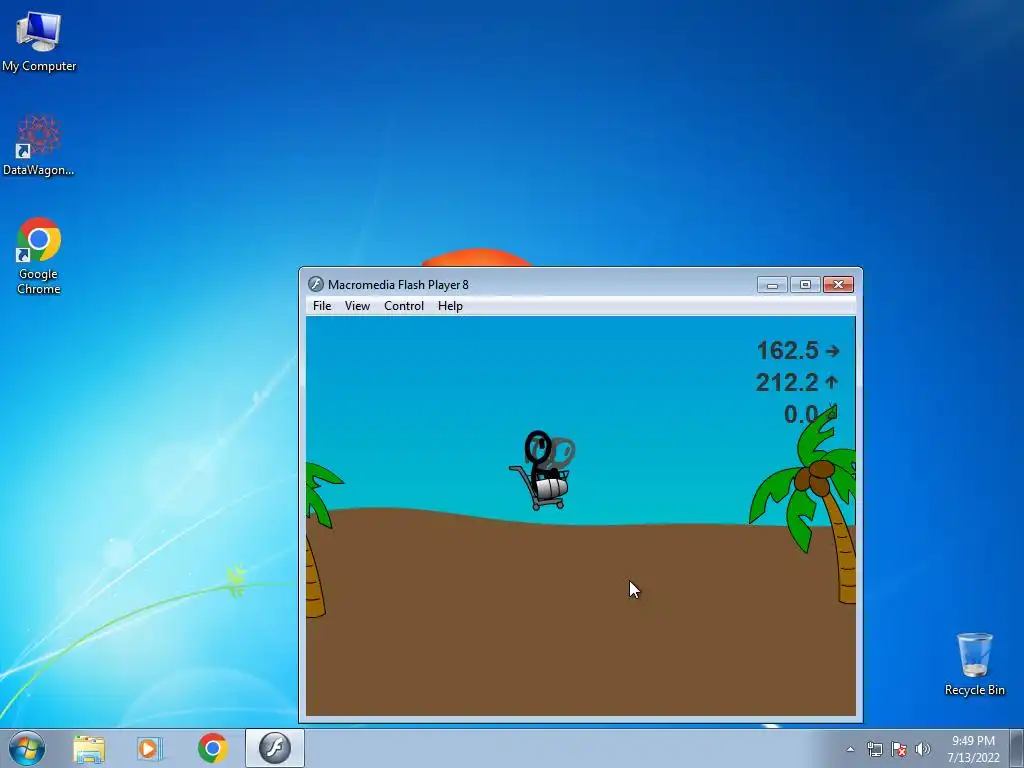The width and height of the screenshot is (1024, 768).
Task: Select the My Computer desktop icon
Action: [39, 41]
